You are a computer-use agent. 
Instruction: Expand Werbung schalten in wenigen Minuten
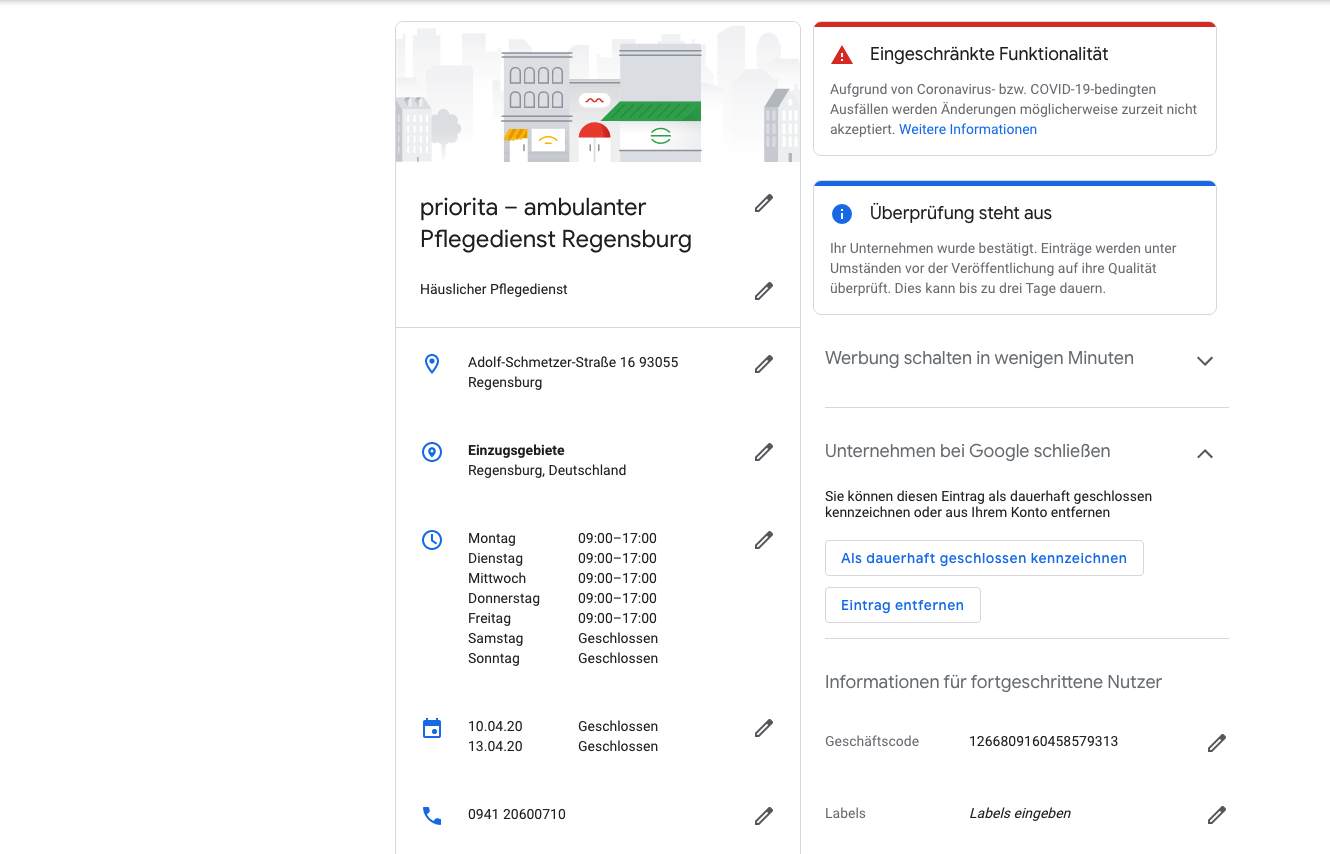point(1205,361)
